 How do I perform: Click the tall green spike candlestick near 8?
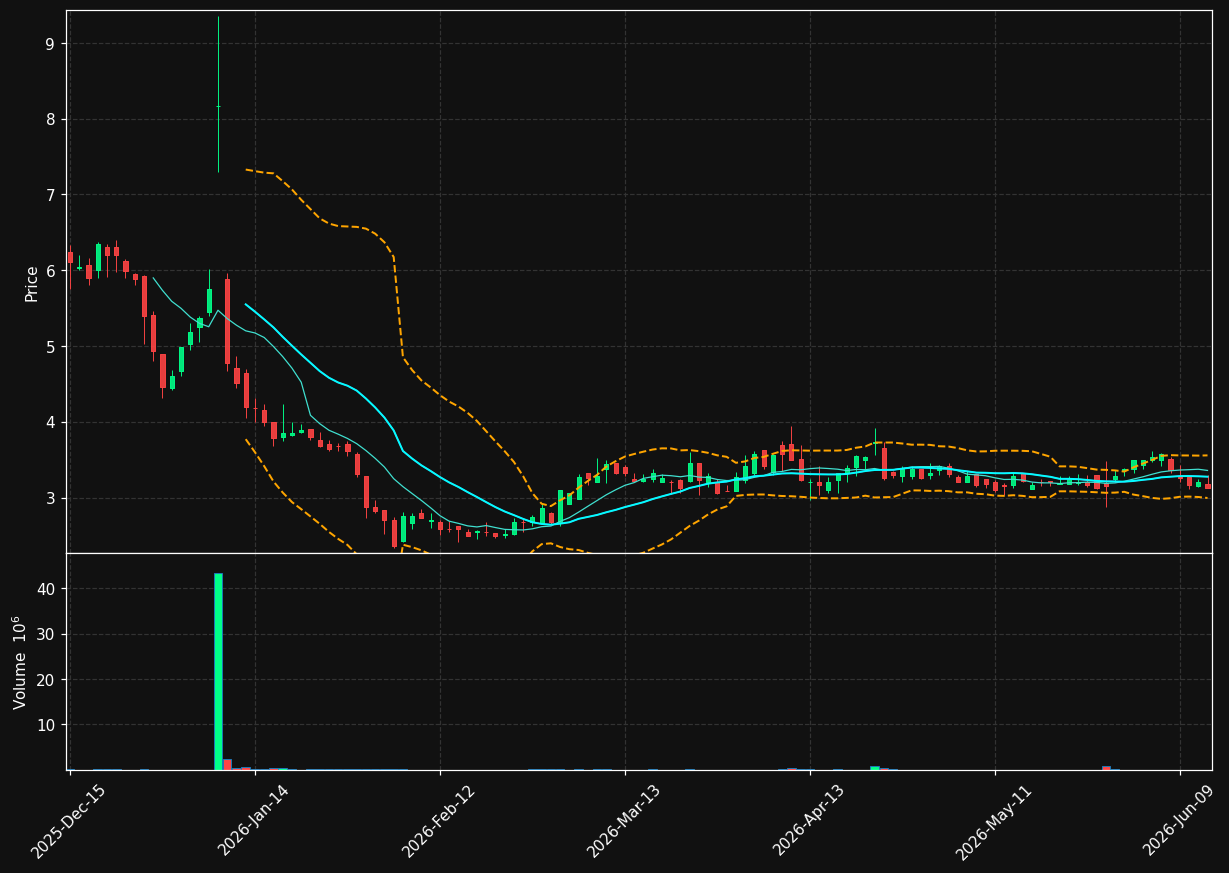pos(218,94)
